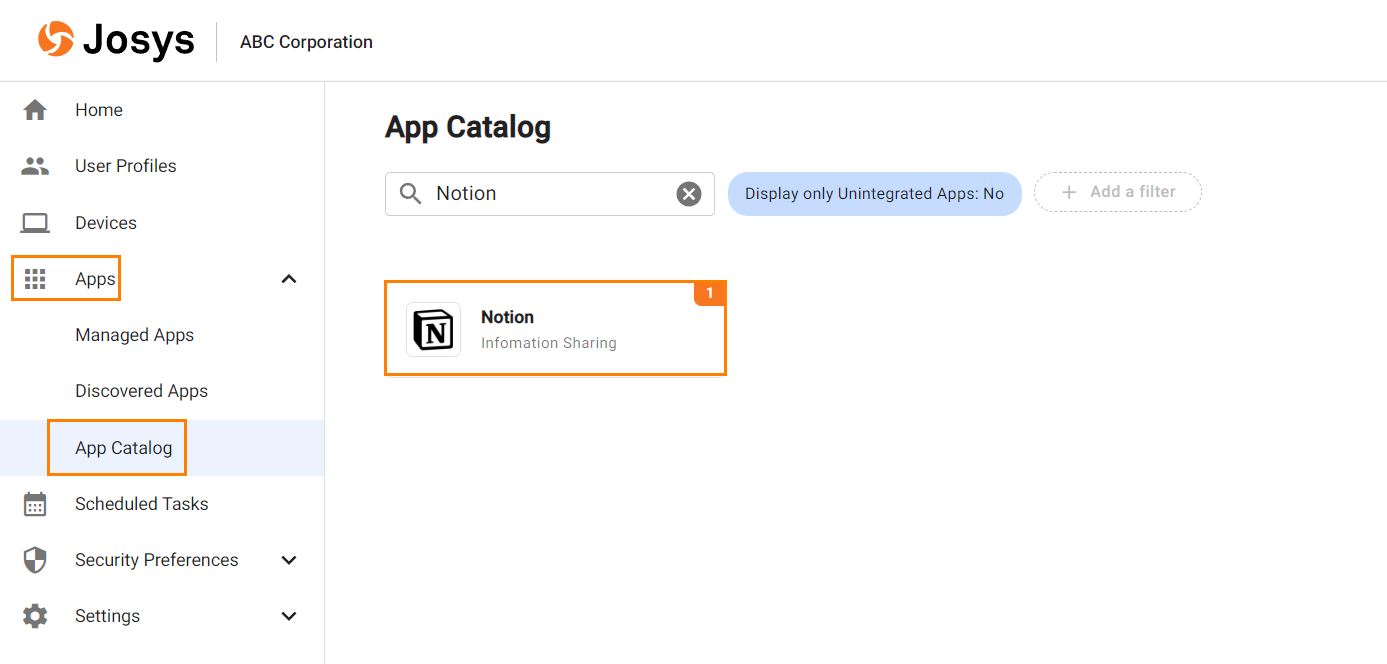Click the Devices laptop icon
The height and width of the screenshot is (664, 1387).
pyautogui.click(x=35, y=223)
